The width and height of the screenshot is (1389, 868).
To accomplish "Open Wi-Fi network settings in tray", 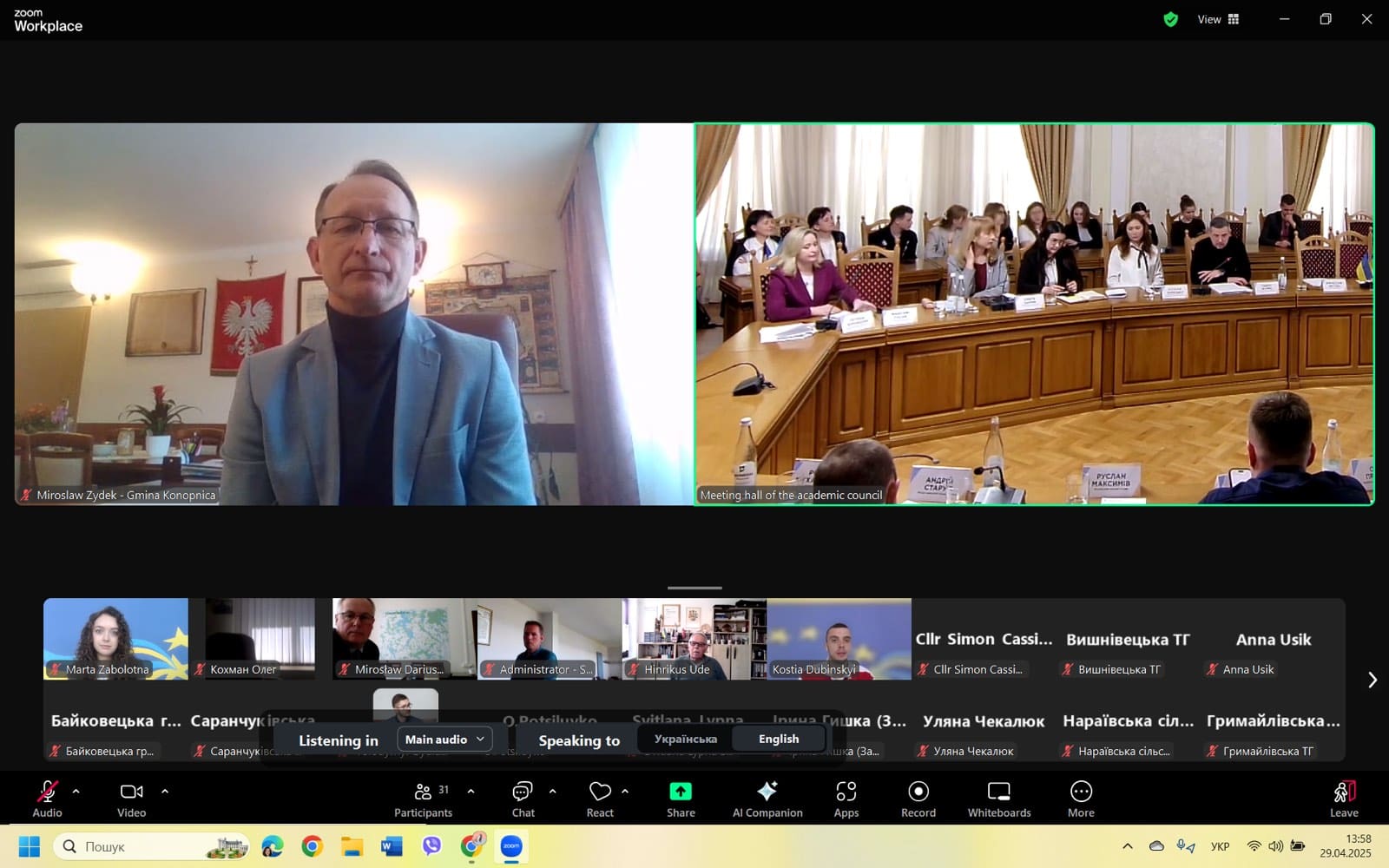I will pyautogui.click(x=1254, y=846).
